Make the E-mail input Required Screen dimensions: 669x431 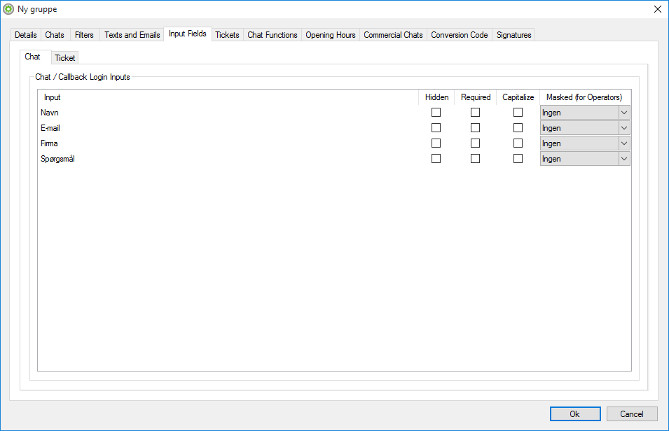475,128
